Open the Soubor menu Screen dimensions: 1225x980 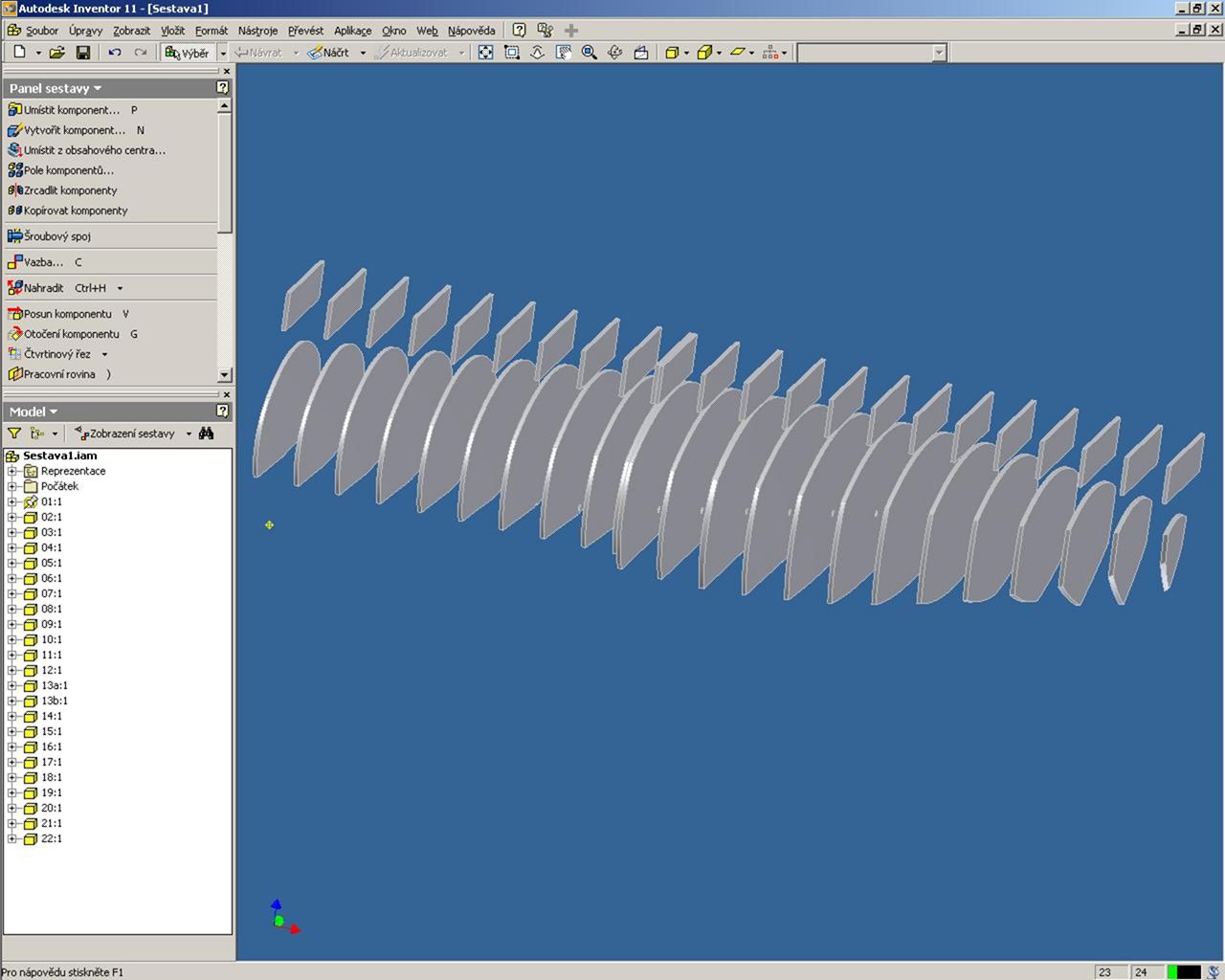coord(41,31)
